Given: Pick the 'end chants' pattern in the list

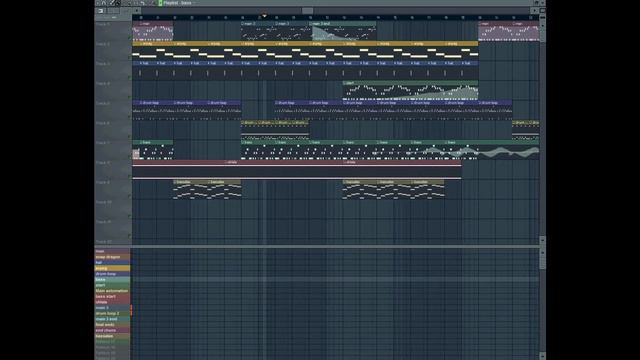Looking at the screenshot, I should pos(112,330).
